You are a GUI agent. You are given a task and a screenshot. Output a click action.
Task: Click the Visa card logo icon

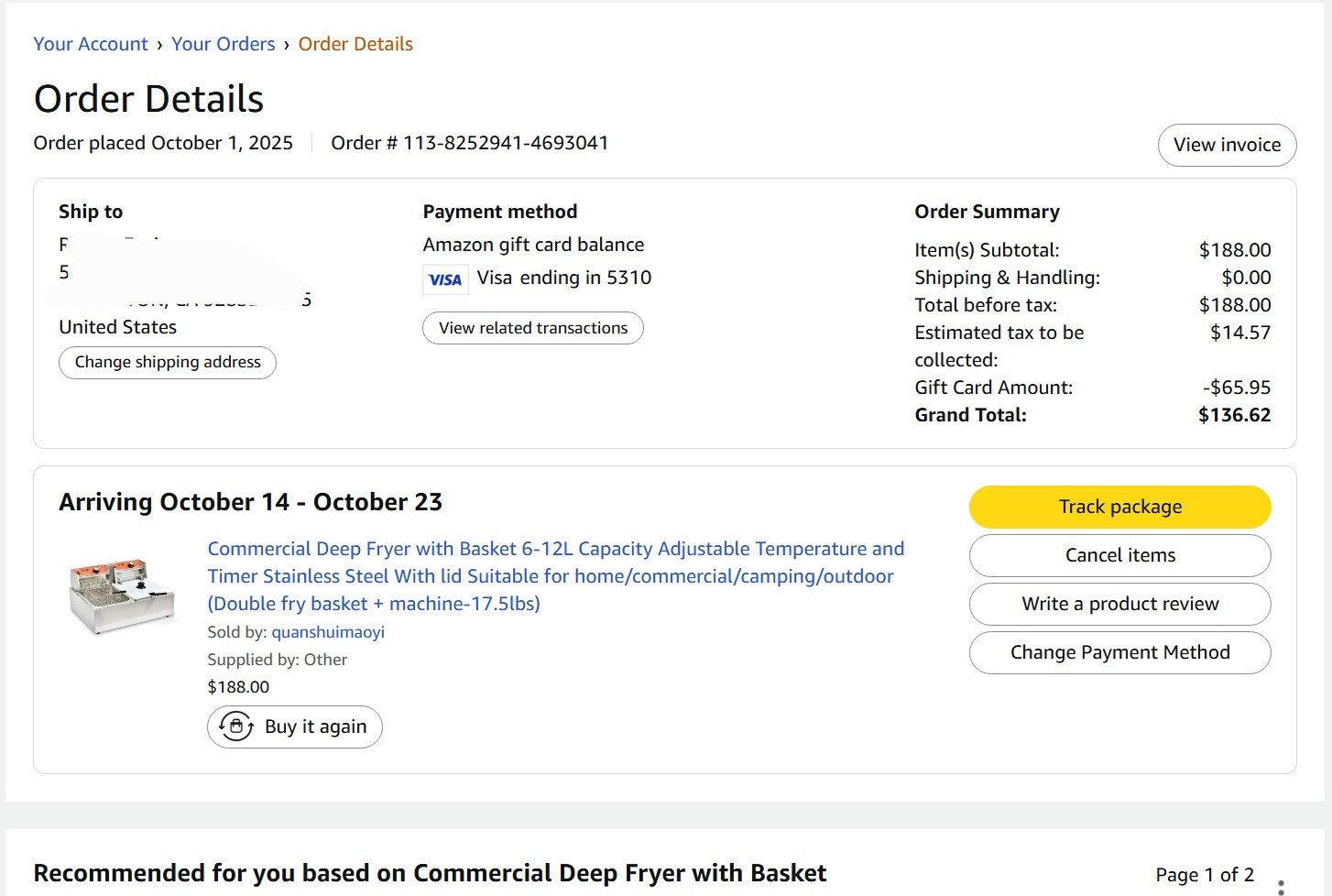point(445,279)
